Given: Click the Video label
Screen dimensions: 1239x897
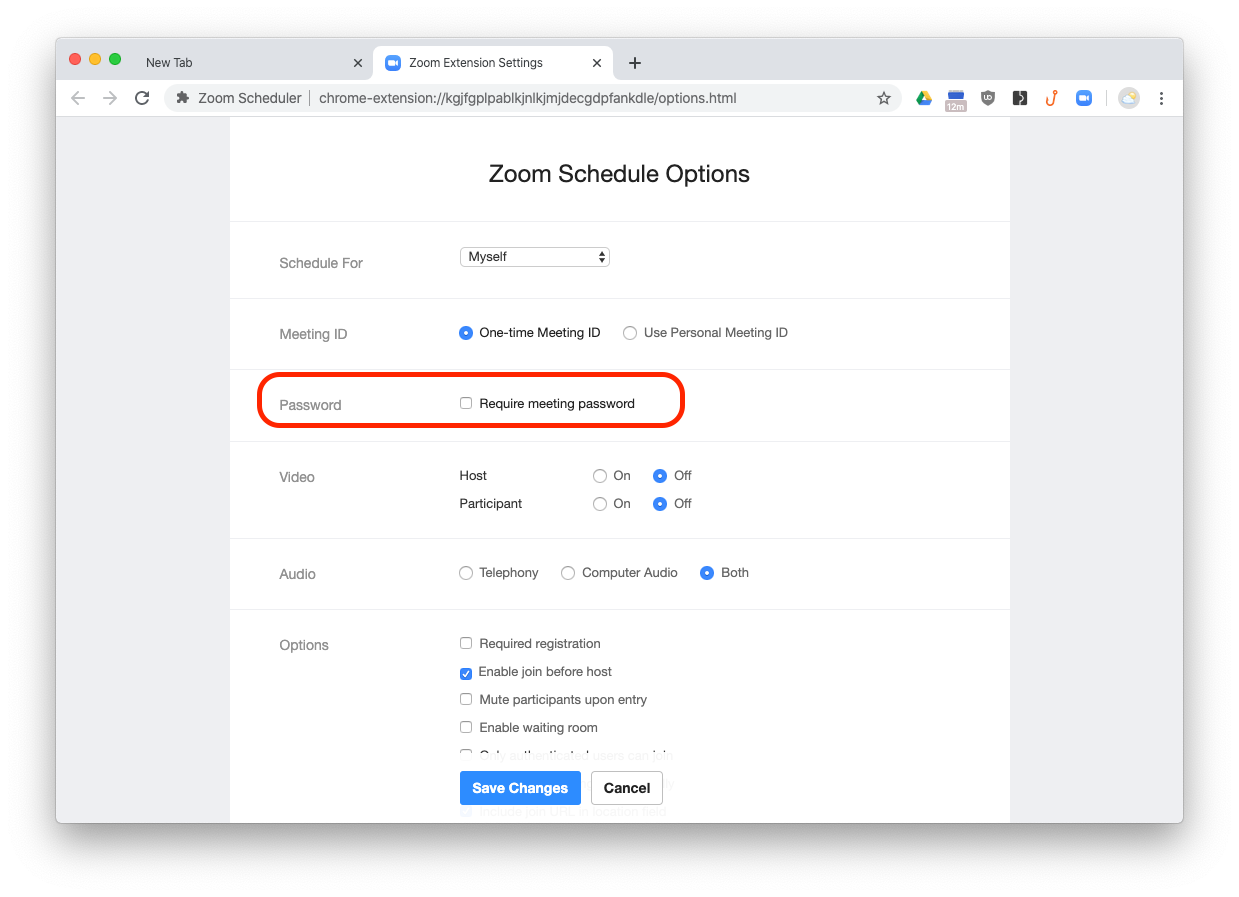Looking at the screenshot, I should click(297, 477).
